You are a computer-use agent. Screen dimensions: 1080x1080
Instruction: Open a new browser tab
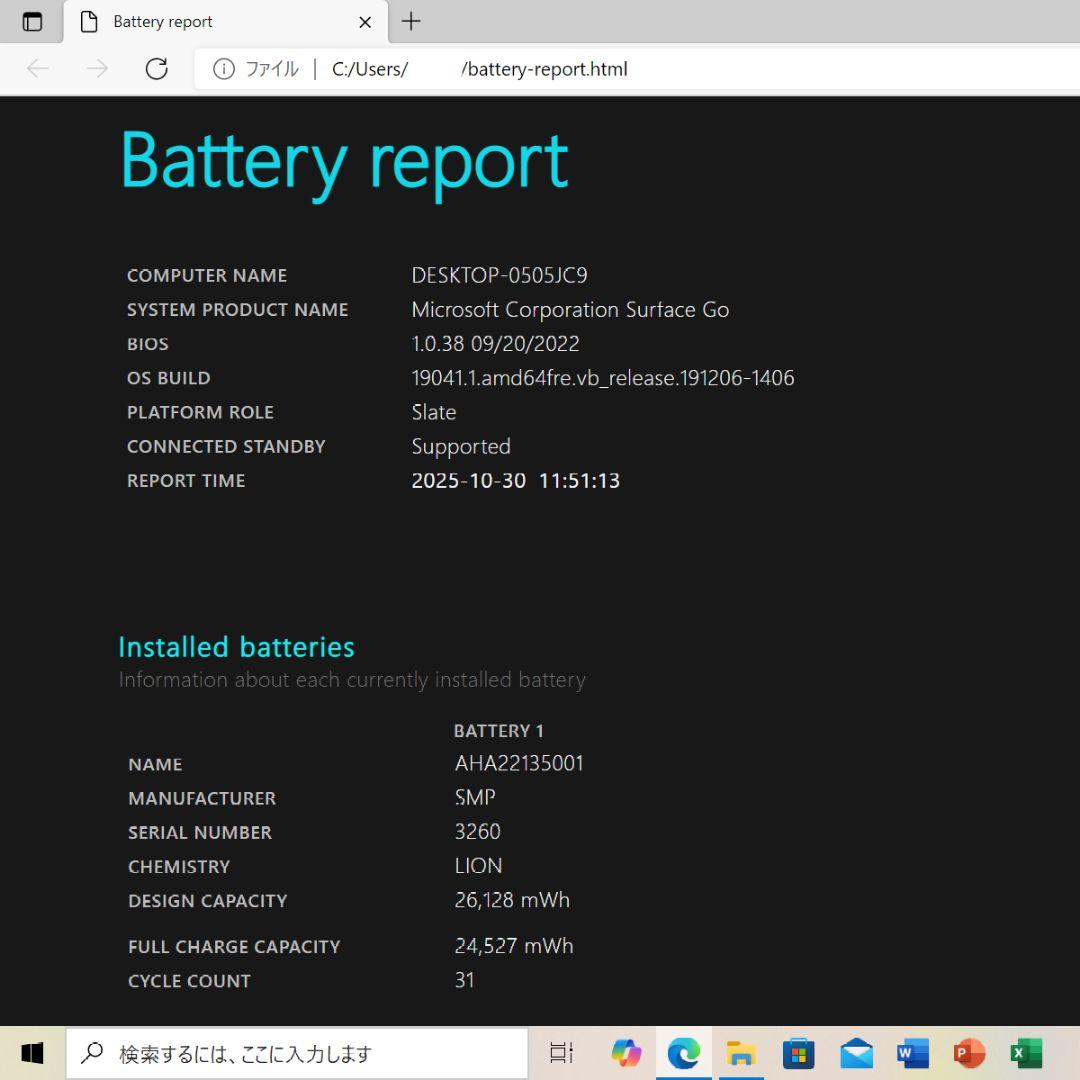pyautogui.click(x=411, y=22)
